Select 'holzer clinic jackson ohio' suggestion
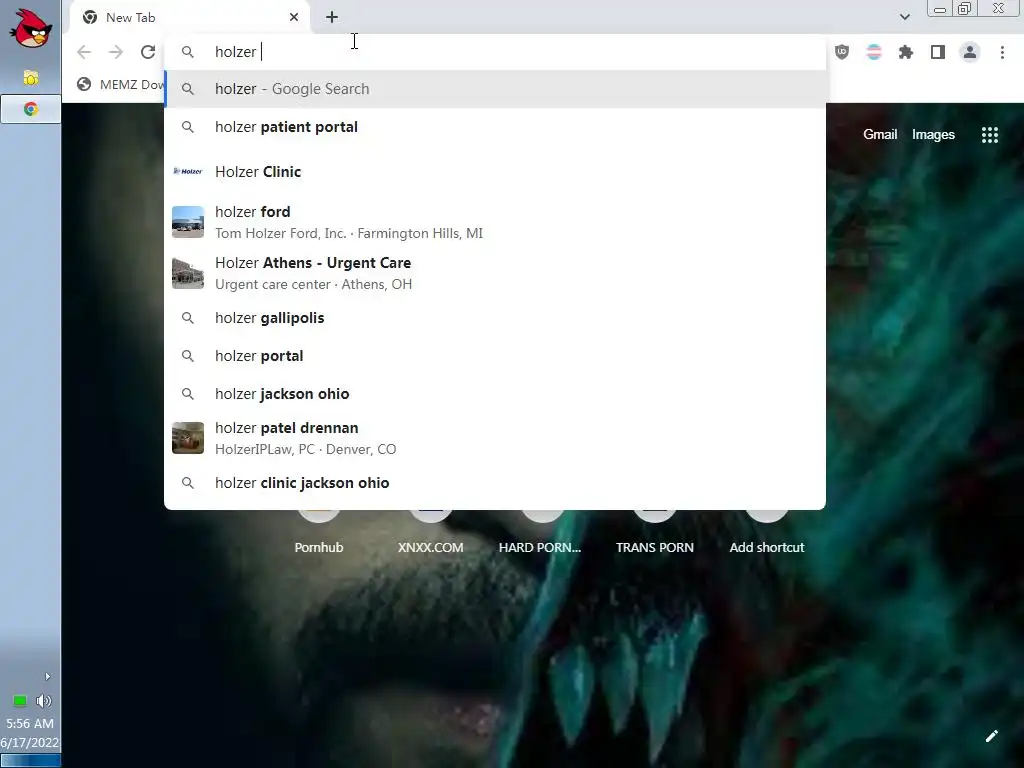Screen dimensions: 1024x768 (x=495, y=483)
